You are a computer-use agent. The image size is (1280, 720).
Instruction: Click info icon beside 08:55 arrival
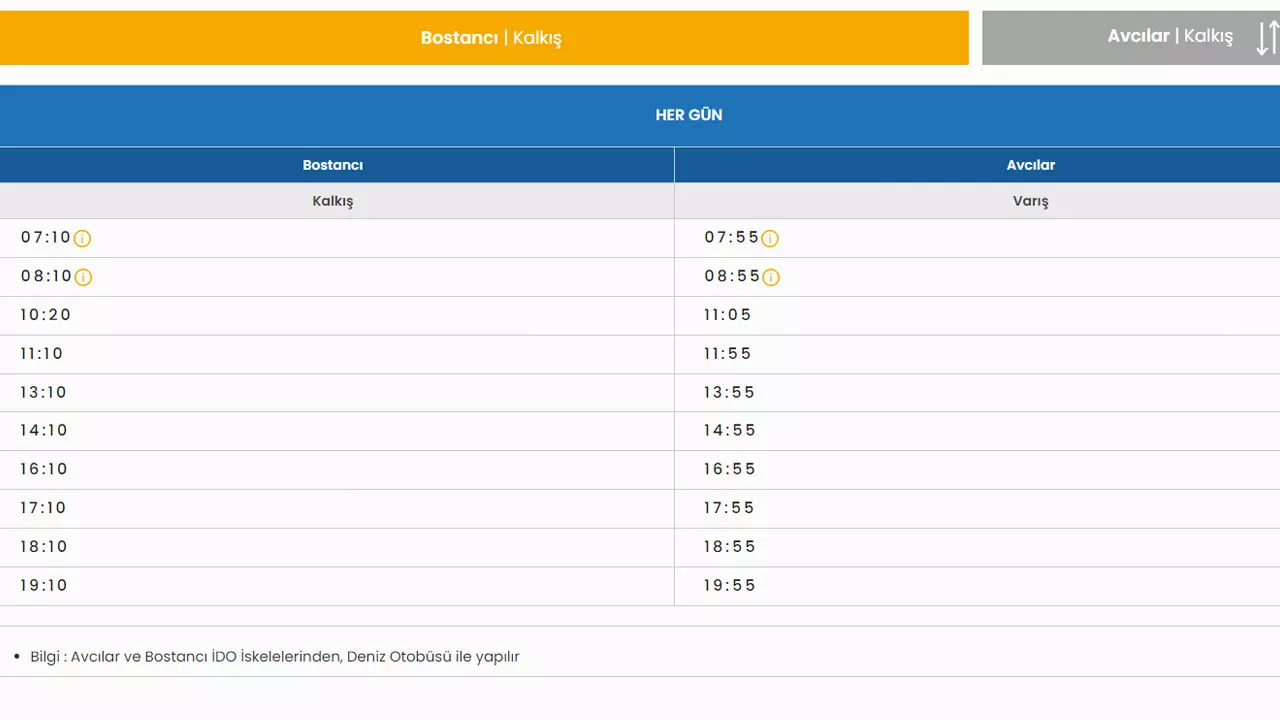point(770,277)
